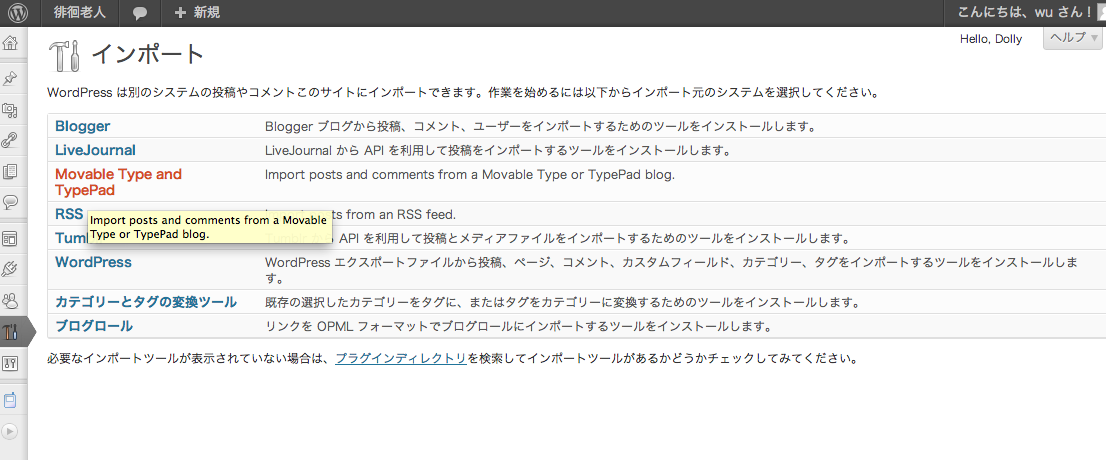Viewport: 1106px width, 460px height.
Task: Open the カテゴリーとタグの変換ツール link
Action: click(146, 302)
